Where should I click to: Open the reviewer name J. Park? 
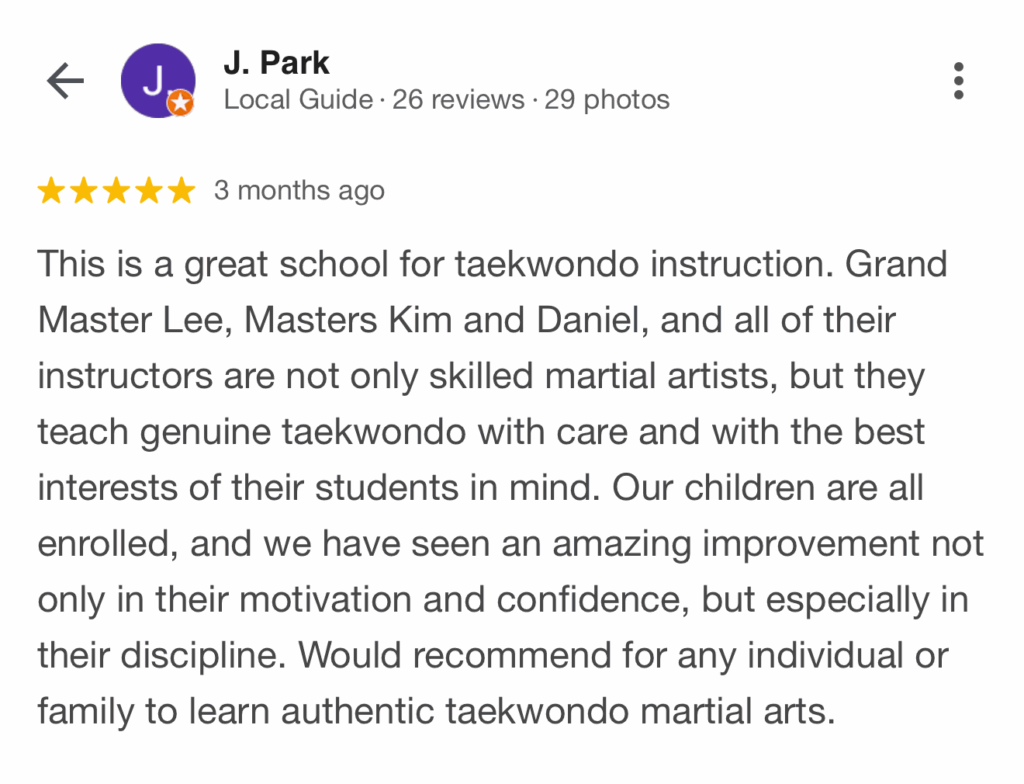click(x=275, y=61)
